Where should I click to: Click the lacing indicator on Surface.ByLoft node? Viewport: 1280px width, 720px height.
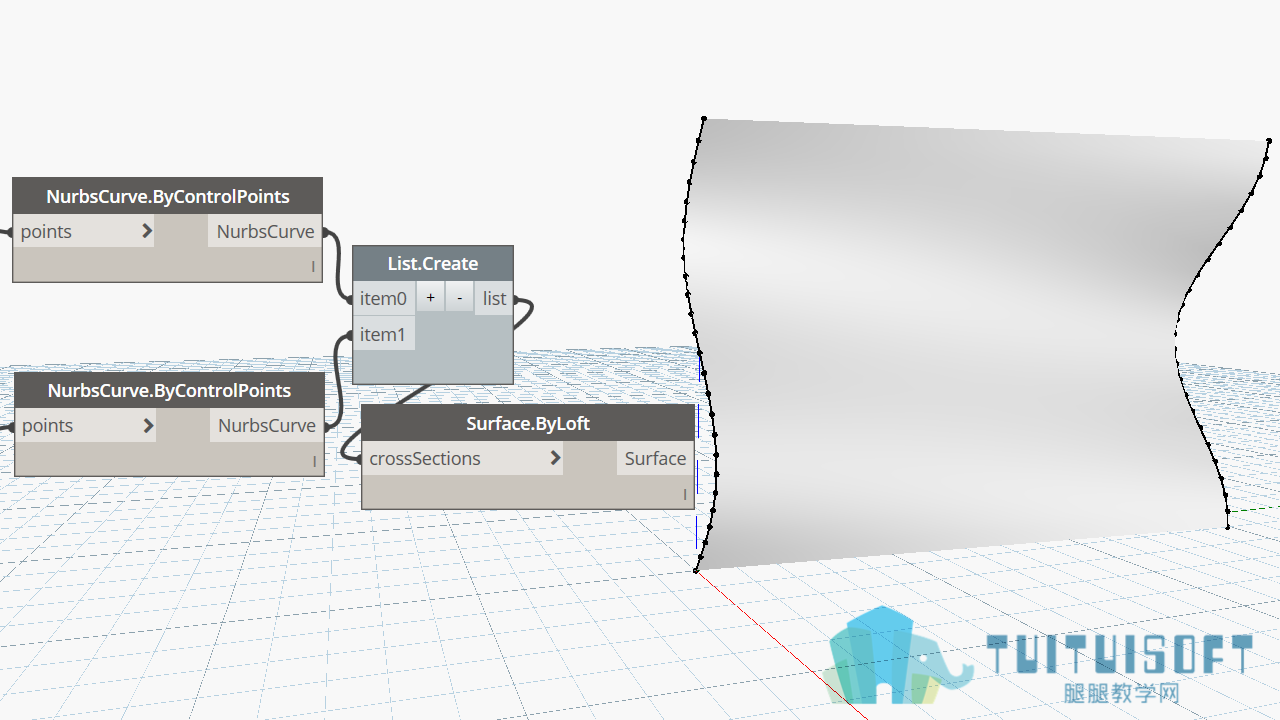click(685, 494)
